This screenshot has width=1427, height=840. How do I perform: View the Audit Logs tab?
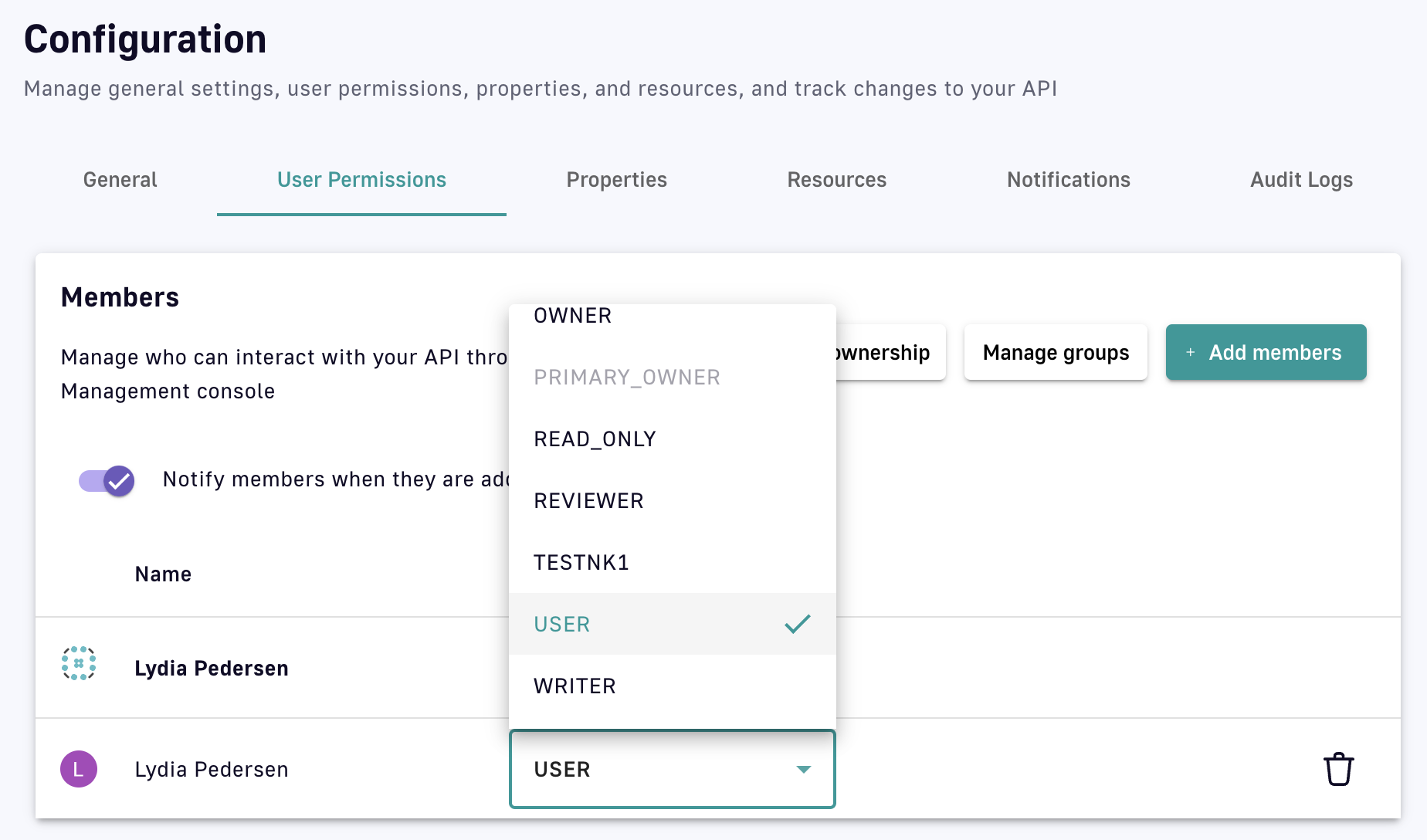(x=1301, y=180)
